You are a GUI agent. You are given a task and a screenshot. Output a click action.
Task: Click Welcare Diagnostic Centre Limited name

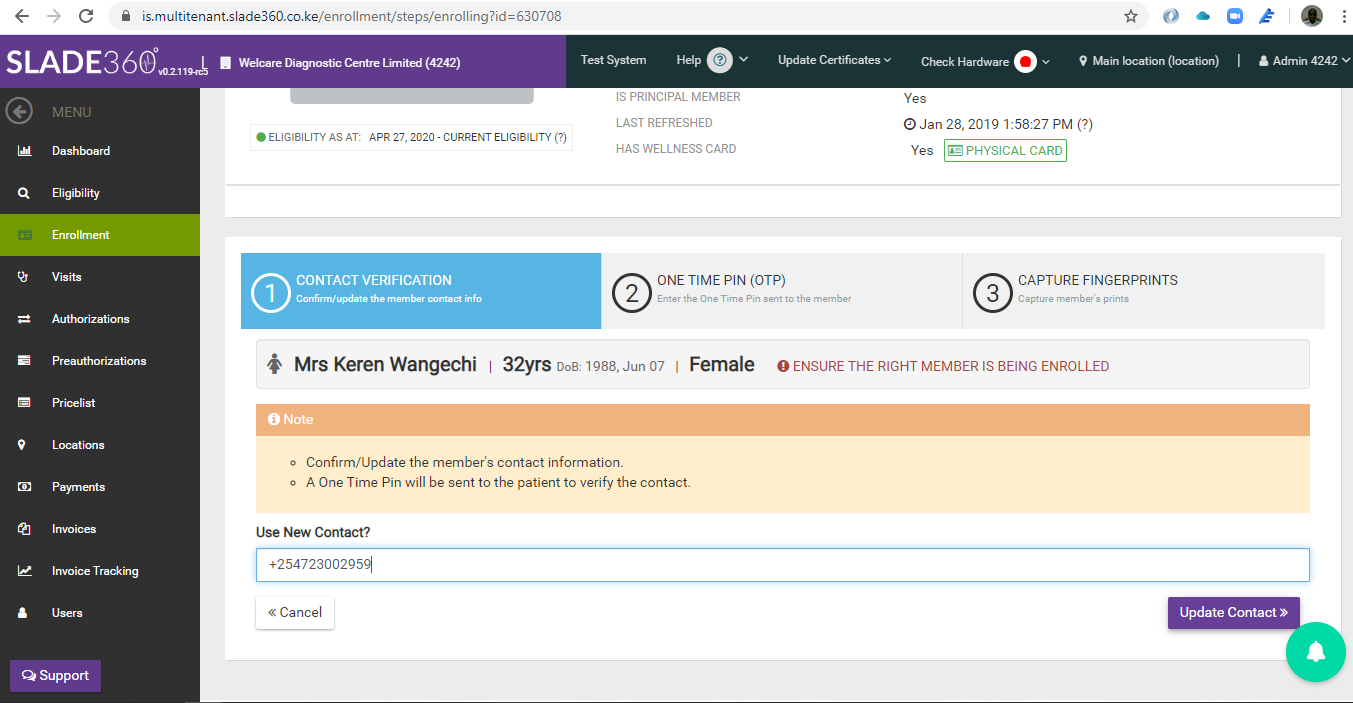click(349, 62)
